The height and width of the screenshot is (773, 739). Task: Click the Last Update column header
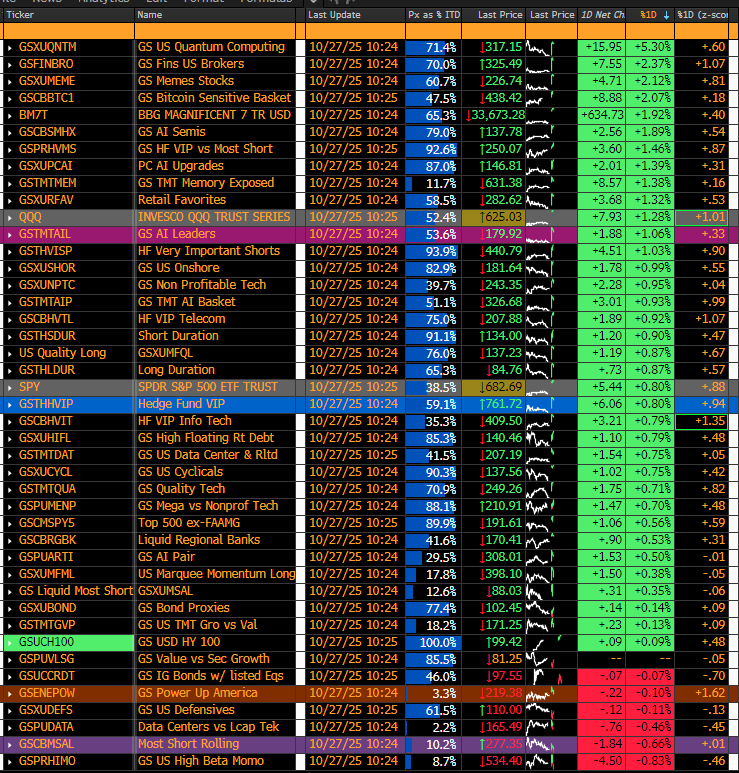point(354,15)
